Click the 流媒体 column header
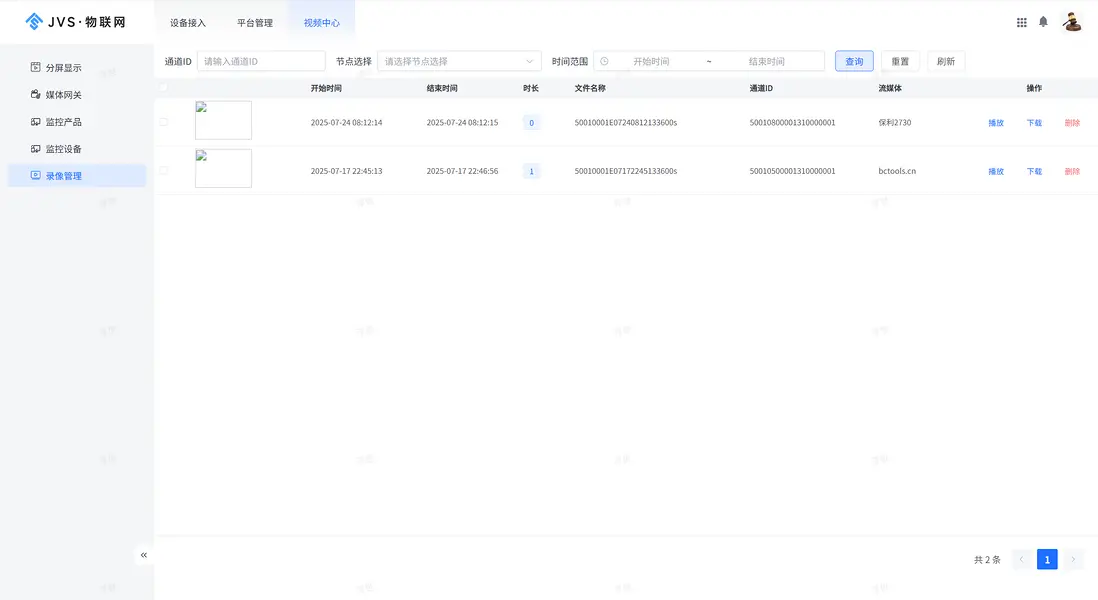 [890, 88]
